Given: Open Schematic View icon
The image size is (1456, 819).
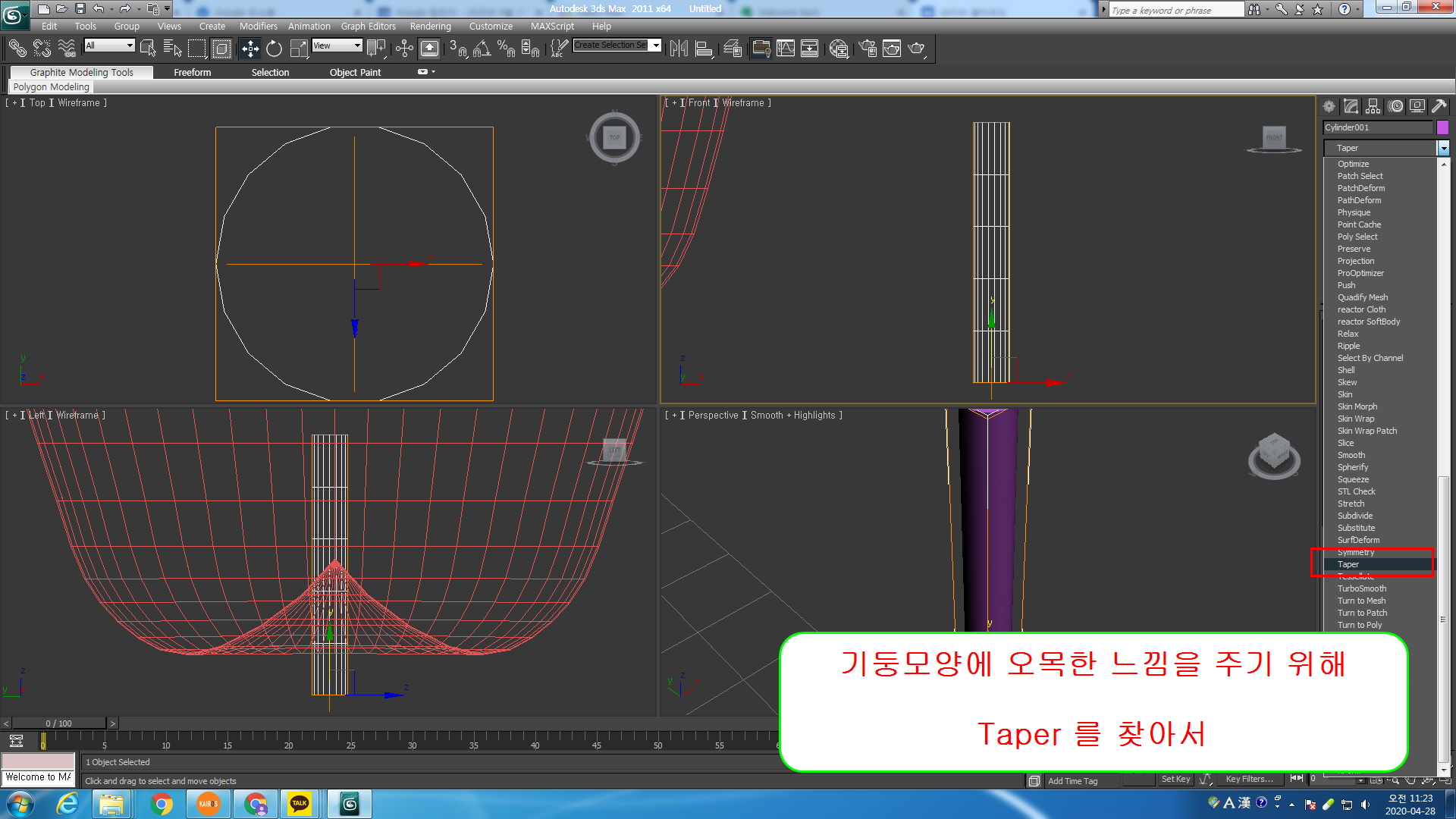Looking at the screenshot, I should [810, 49].
